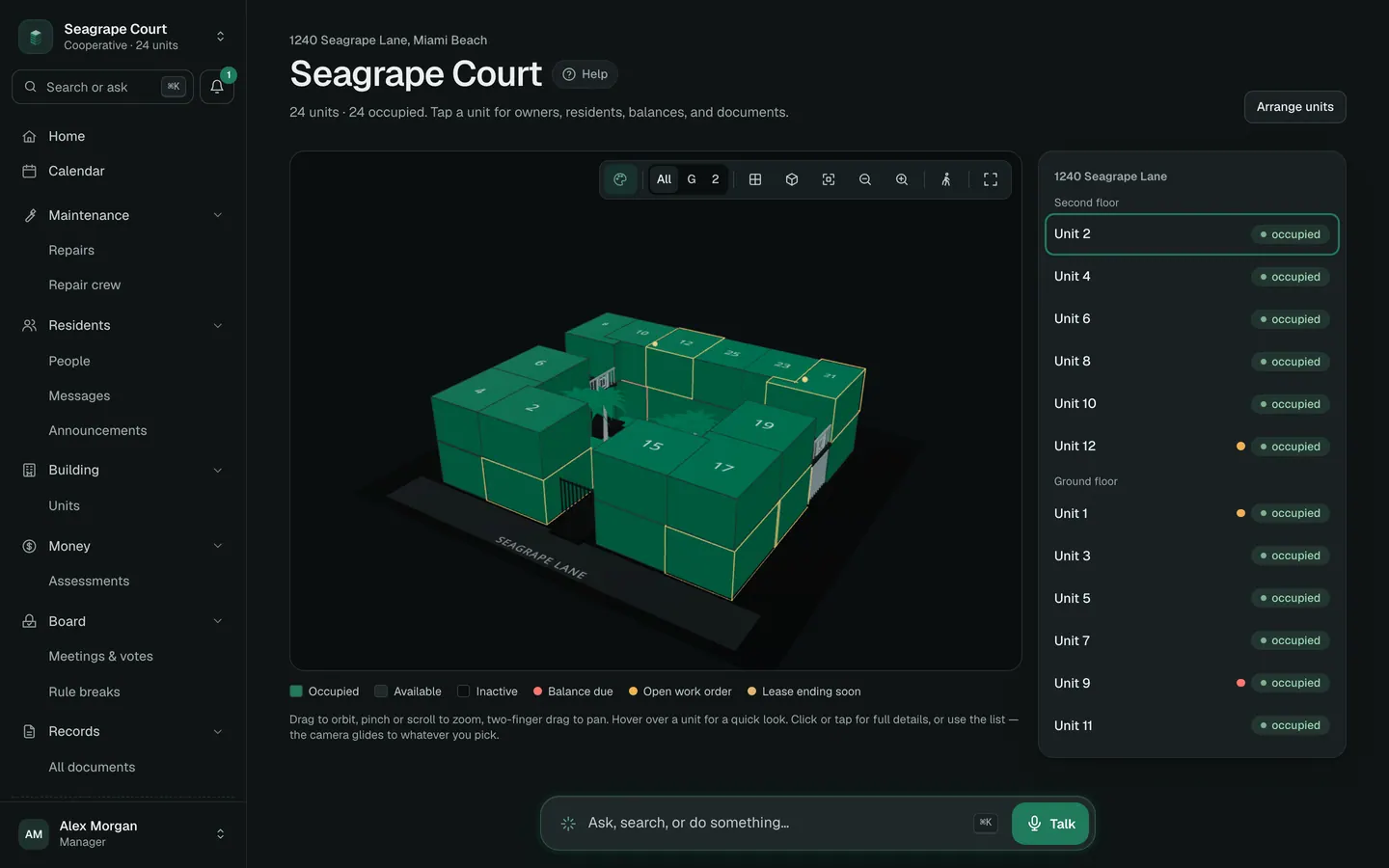Viewport: 1389px width, 868px height.
Task: Go to People under Residents
Action: click(x=69, y=361)
